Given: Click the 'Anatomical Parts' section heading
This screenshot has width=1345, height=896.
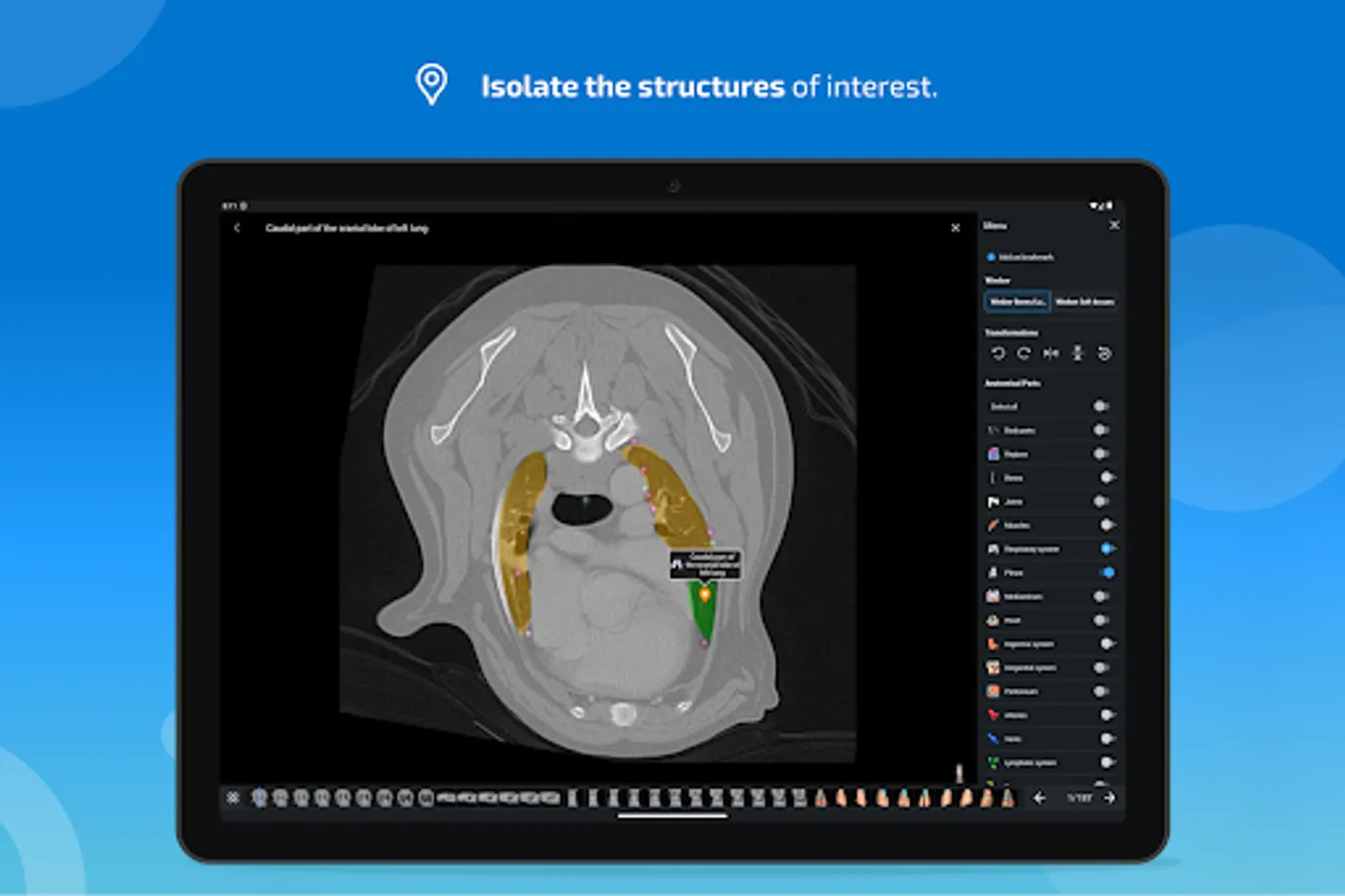Looking at the screenshot, I should coord(1012,383).
